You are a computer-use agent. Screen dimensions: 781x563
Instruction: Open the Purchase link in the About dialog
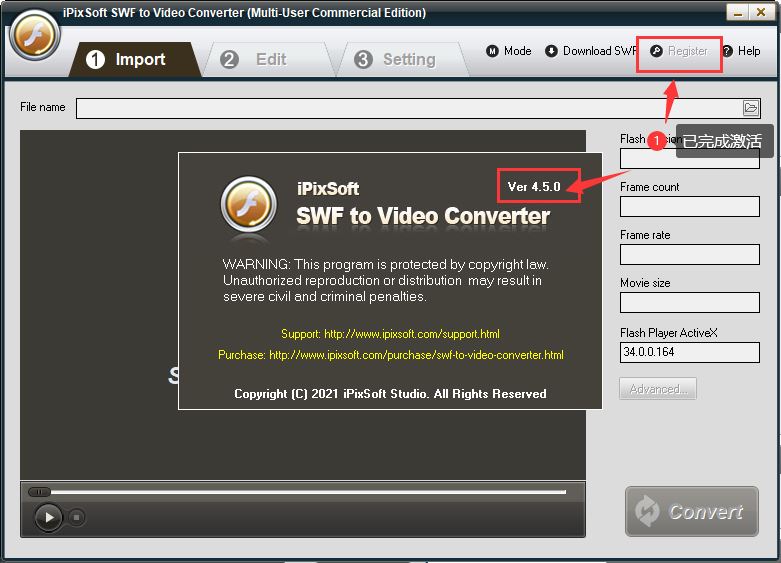coord(391,355)
